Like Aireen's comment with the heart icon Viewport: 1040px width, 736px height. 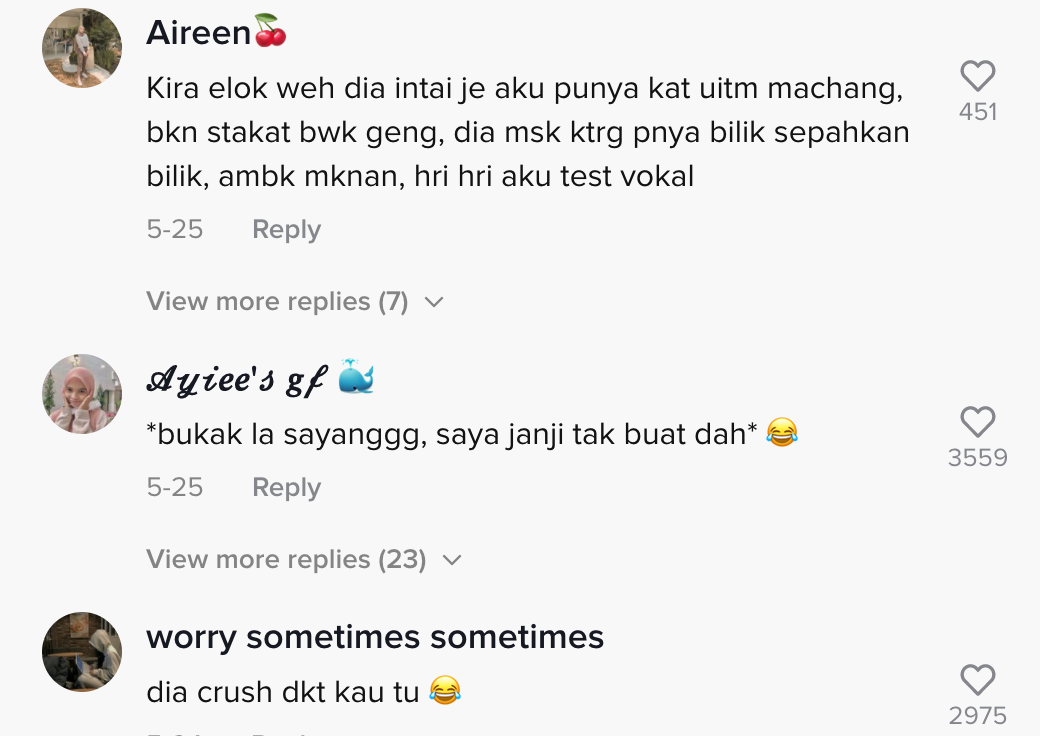pos(978,76)
